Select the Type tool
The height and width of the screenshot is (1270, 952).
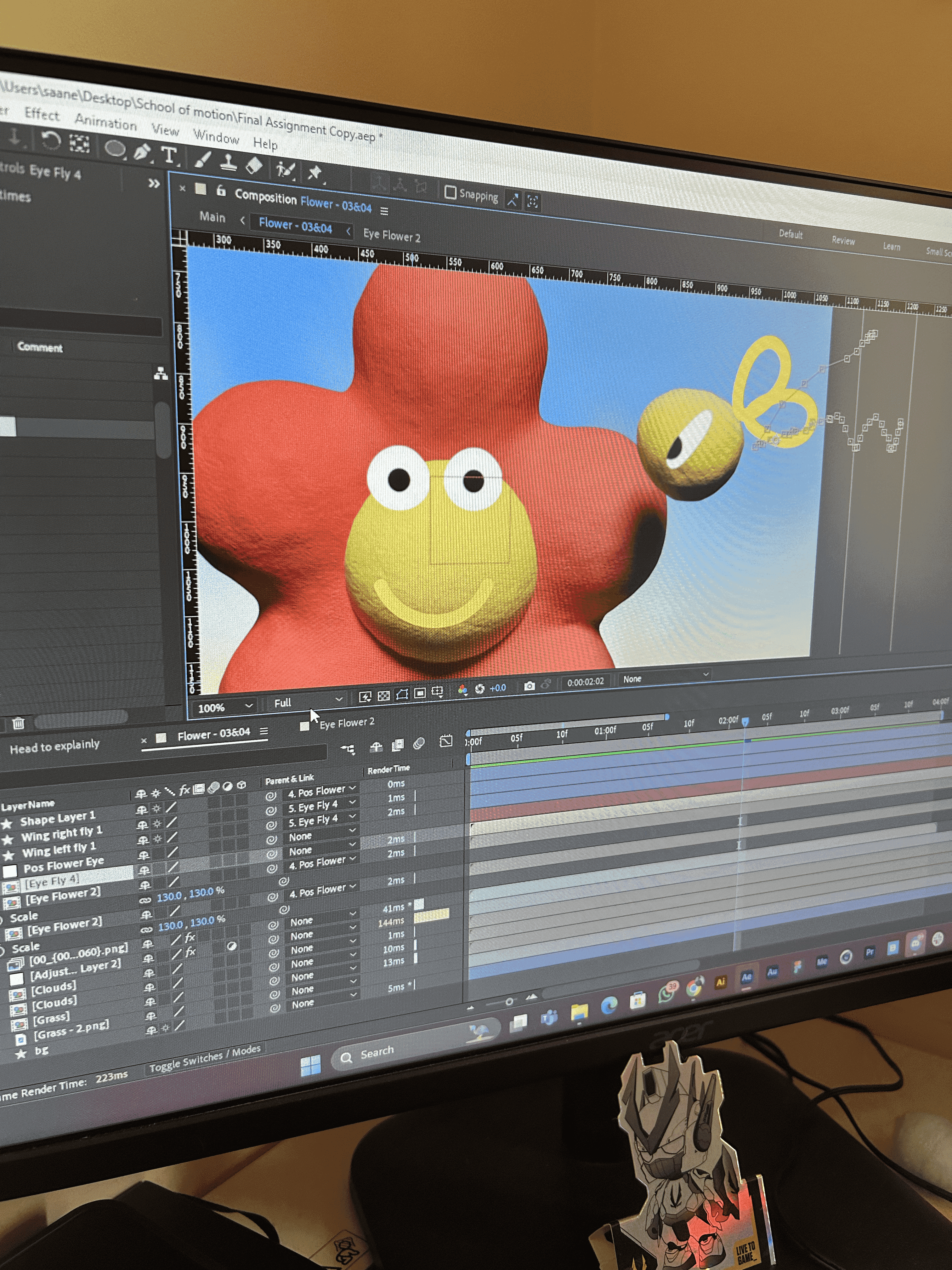pos(169,156)
